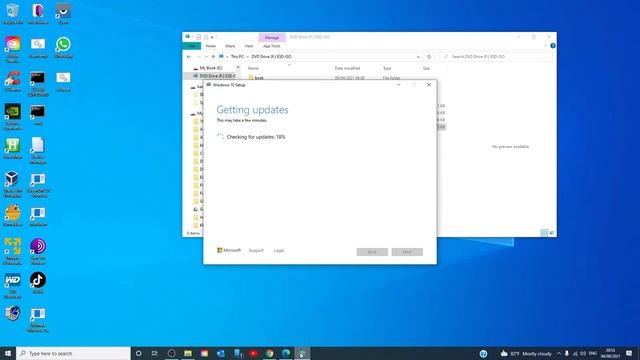Open the Recycle Bin desktop icon
This screenshot has width=640, height=360.
[12, 13]
